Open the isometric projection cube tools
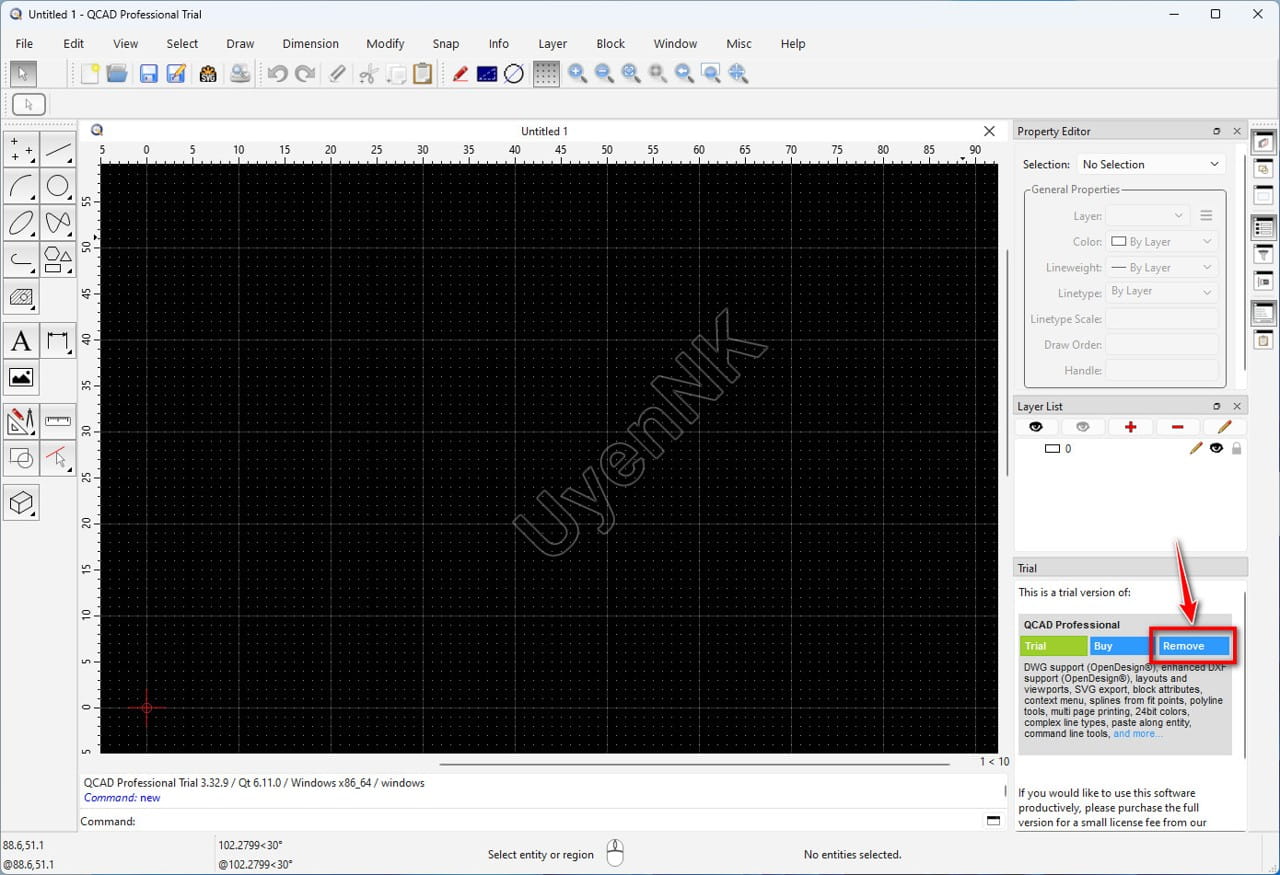This screenshot has width=1280, height=875. 21,502
